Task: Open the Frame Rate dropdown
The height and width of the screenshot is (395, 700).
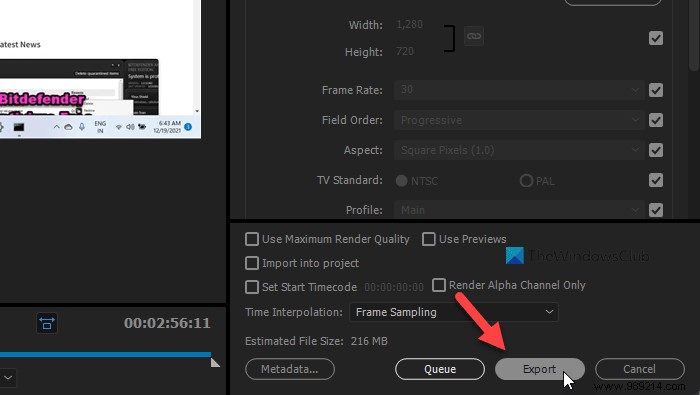Action: [x=519, y=90]
